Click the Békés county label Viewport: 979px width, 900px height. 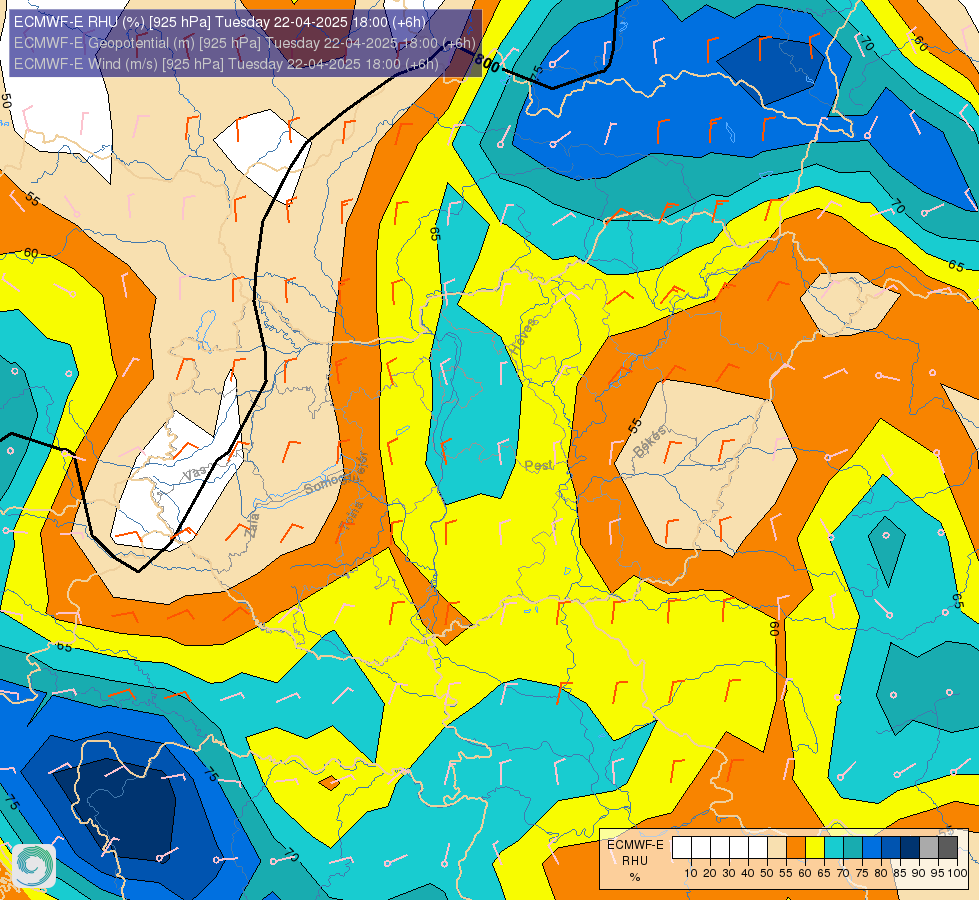(651, 442)
